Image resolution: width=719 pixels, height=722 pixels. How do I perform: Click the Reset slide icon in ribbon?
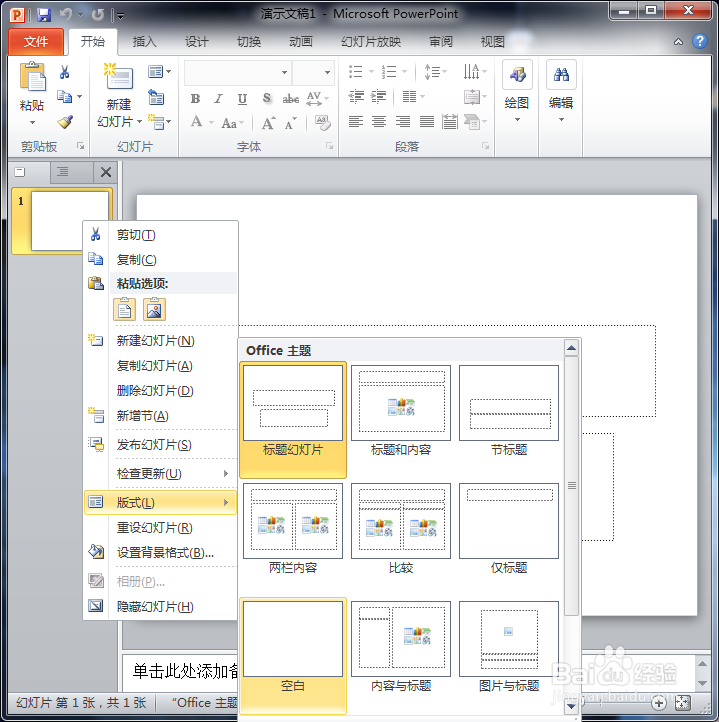tap(156, 97)
